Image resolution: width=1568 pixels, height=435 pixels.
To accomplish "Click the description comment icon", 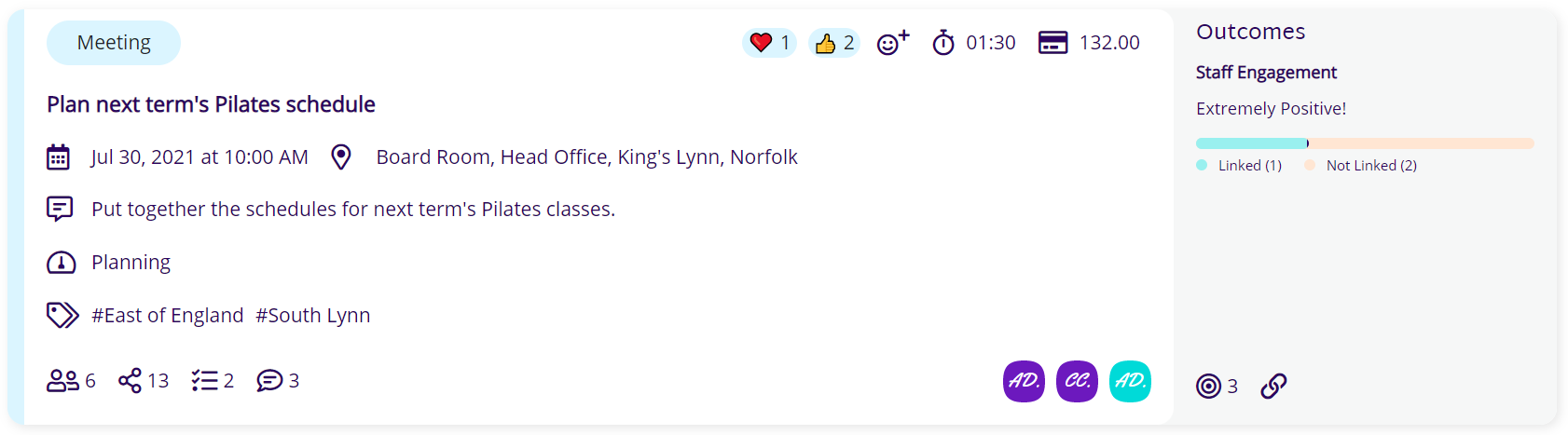I will [60, 209].
